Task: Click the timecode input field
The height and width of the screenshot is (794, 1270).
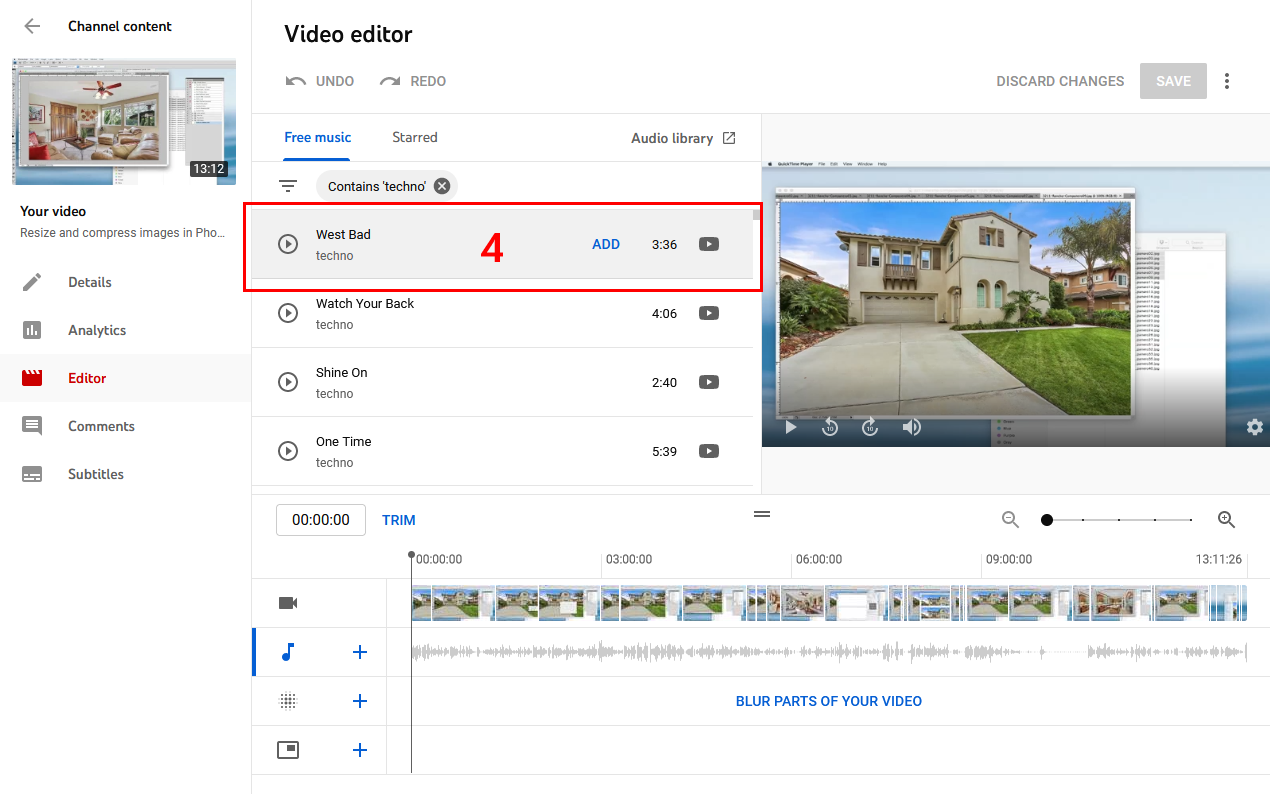Action: [321, 520]
